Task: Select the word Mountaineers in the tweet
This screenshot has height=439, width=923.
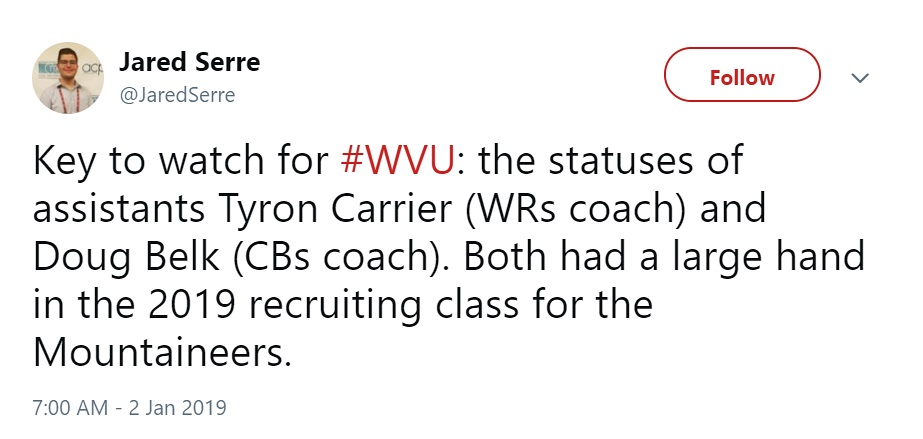Action: [162, 354]
